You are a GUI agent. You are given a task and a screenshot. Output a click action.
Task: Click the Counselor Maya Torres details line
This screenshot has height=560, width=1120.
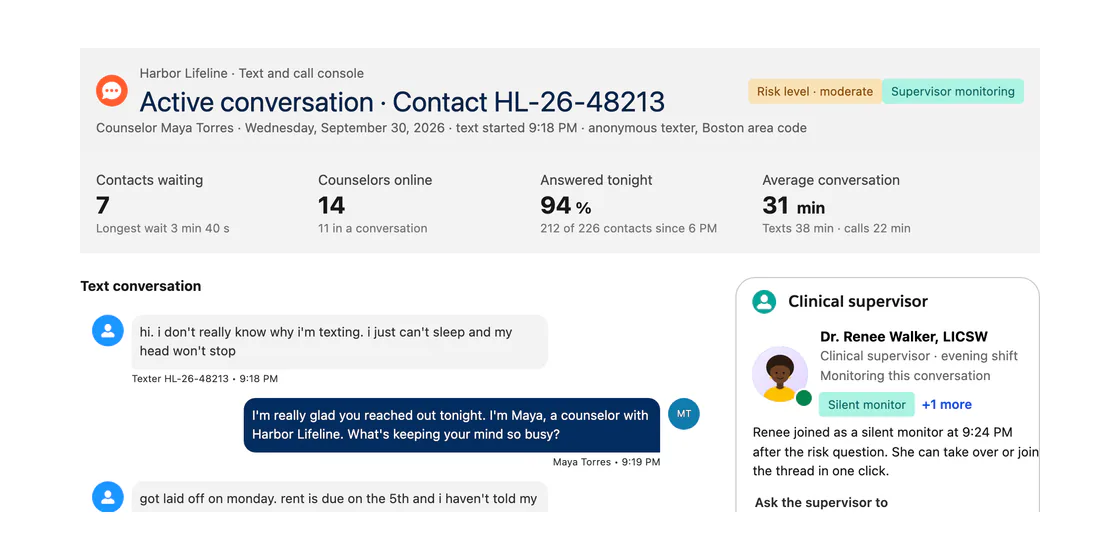(x=451, y=129)
